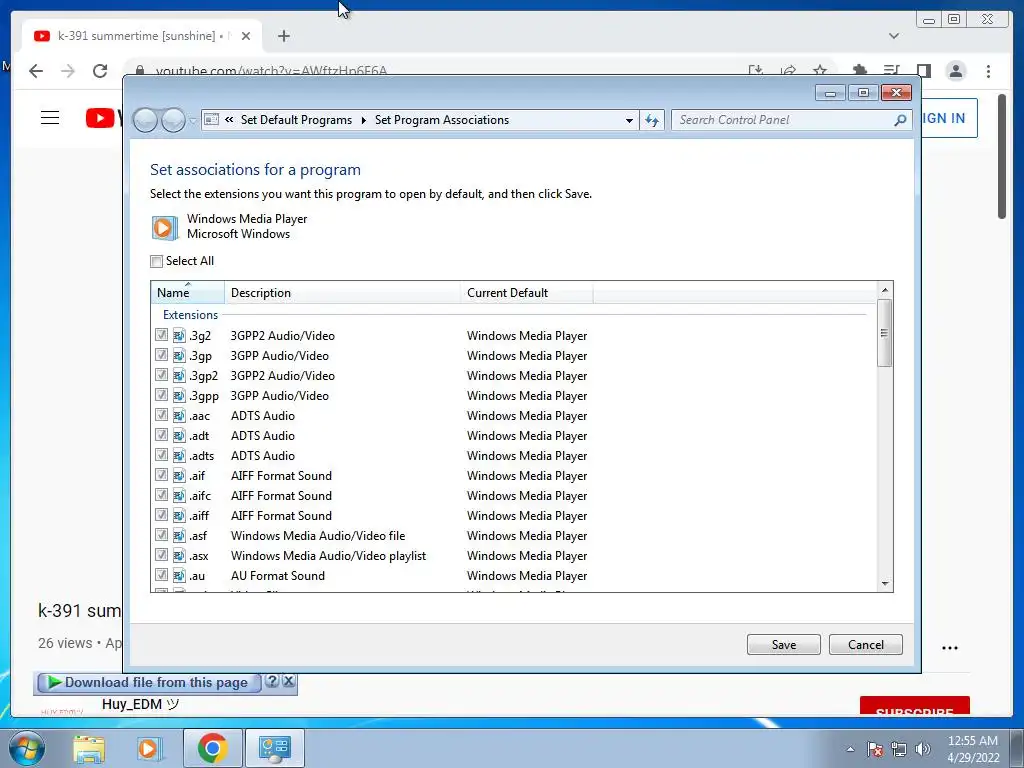The image size is (1024, 768).
Task: Open the Action Center flag tray icon
Action: point(874,749)
